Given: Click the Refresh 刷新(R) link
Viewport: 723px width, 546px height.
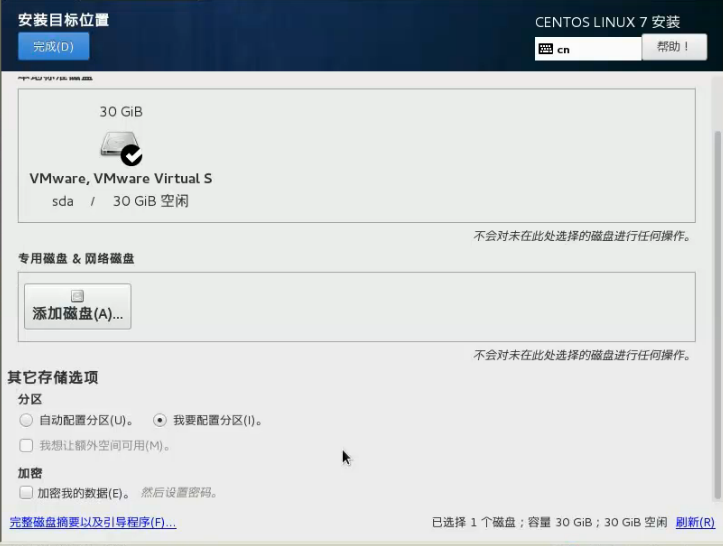Looking at the screenshot, I should [695, 522].
